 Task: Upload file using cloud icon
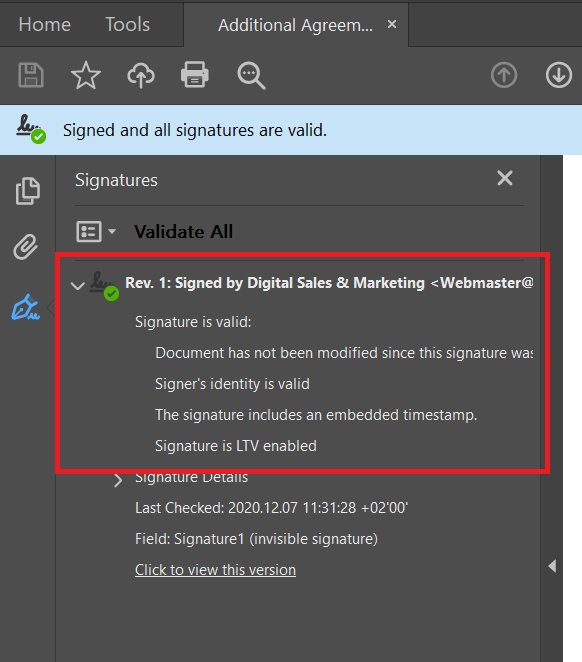(141, 76)
